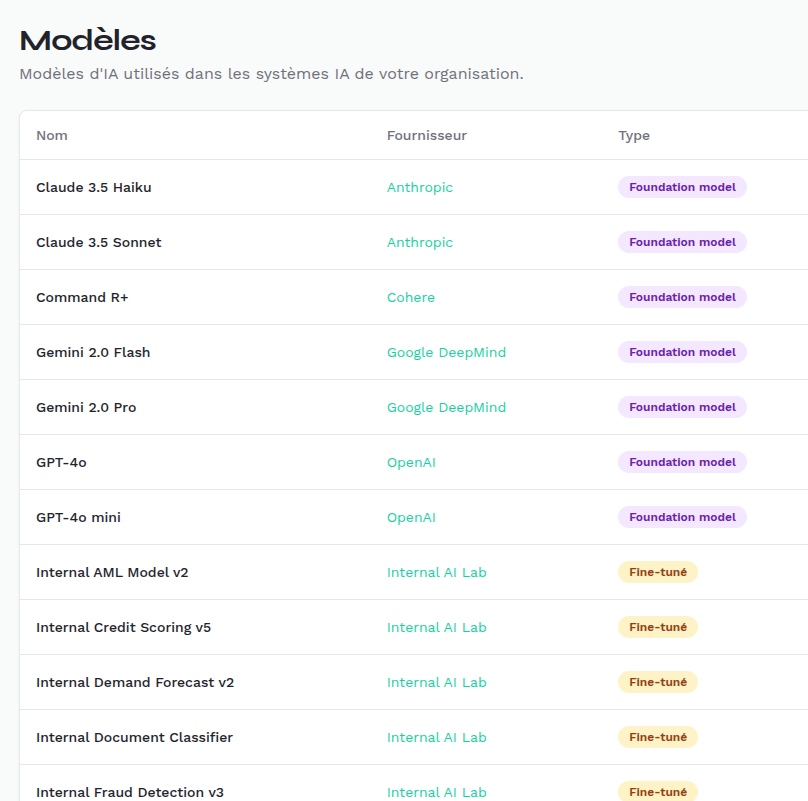
Task: Click the OpenAI link in GPT-4o mini row
Action: tap(411, 517)
